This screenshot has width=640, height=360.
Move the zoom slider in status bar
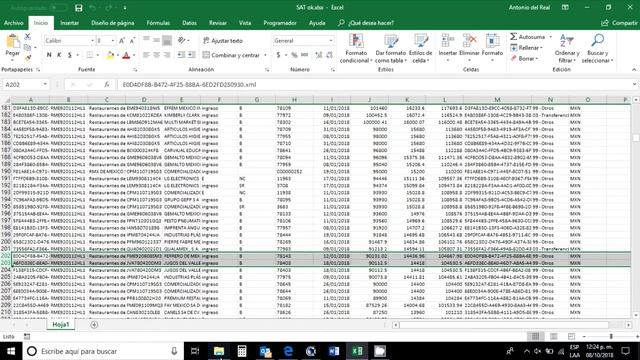coord(611,336)
